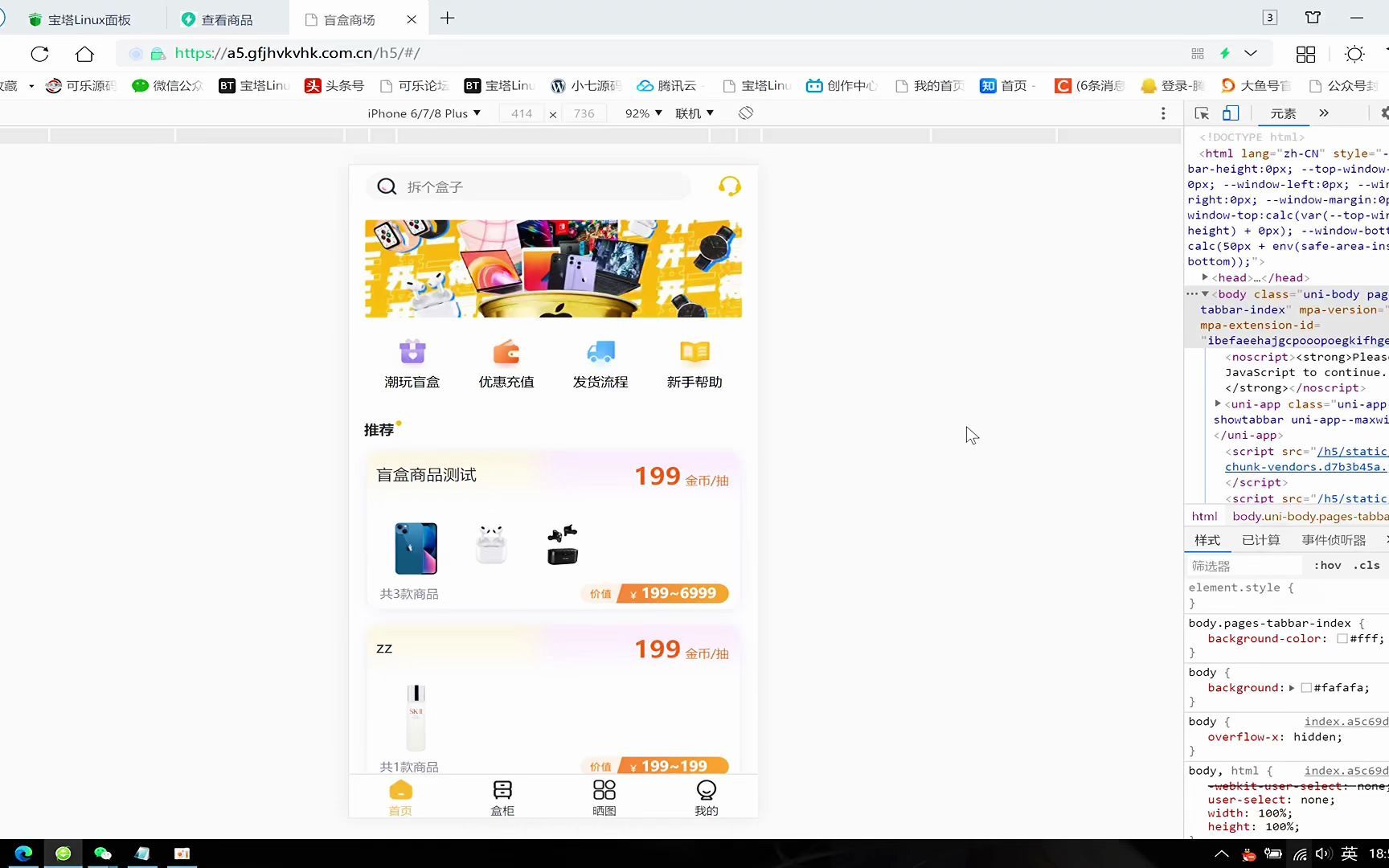The height and width of the screenshot is (868, 1389).
Task: Click the 拆个盒子 search field
Action: click(529, 186)
